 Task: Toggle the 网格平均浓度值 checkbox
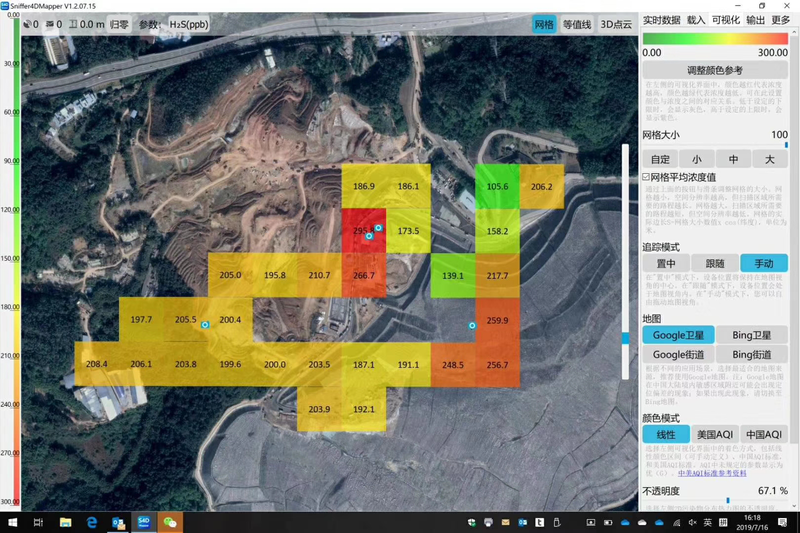(646, 177)
